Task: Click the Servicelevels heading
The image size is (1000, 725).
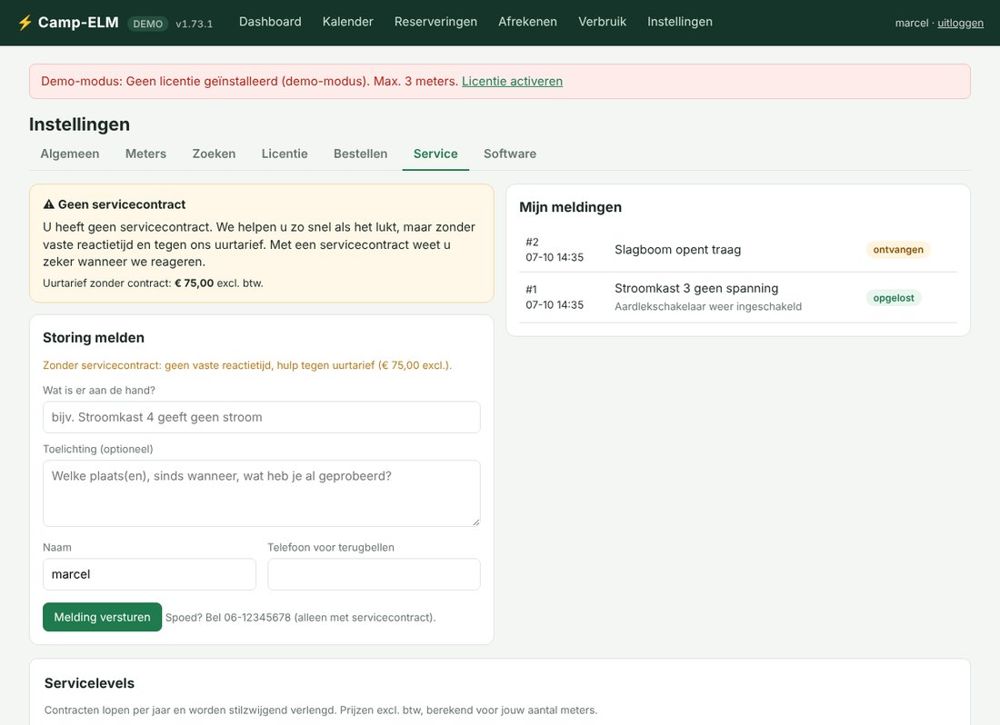Action: 89,683
